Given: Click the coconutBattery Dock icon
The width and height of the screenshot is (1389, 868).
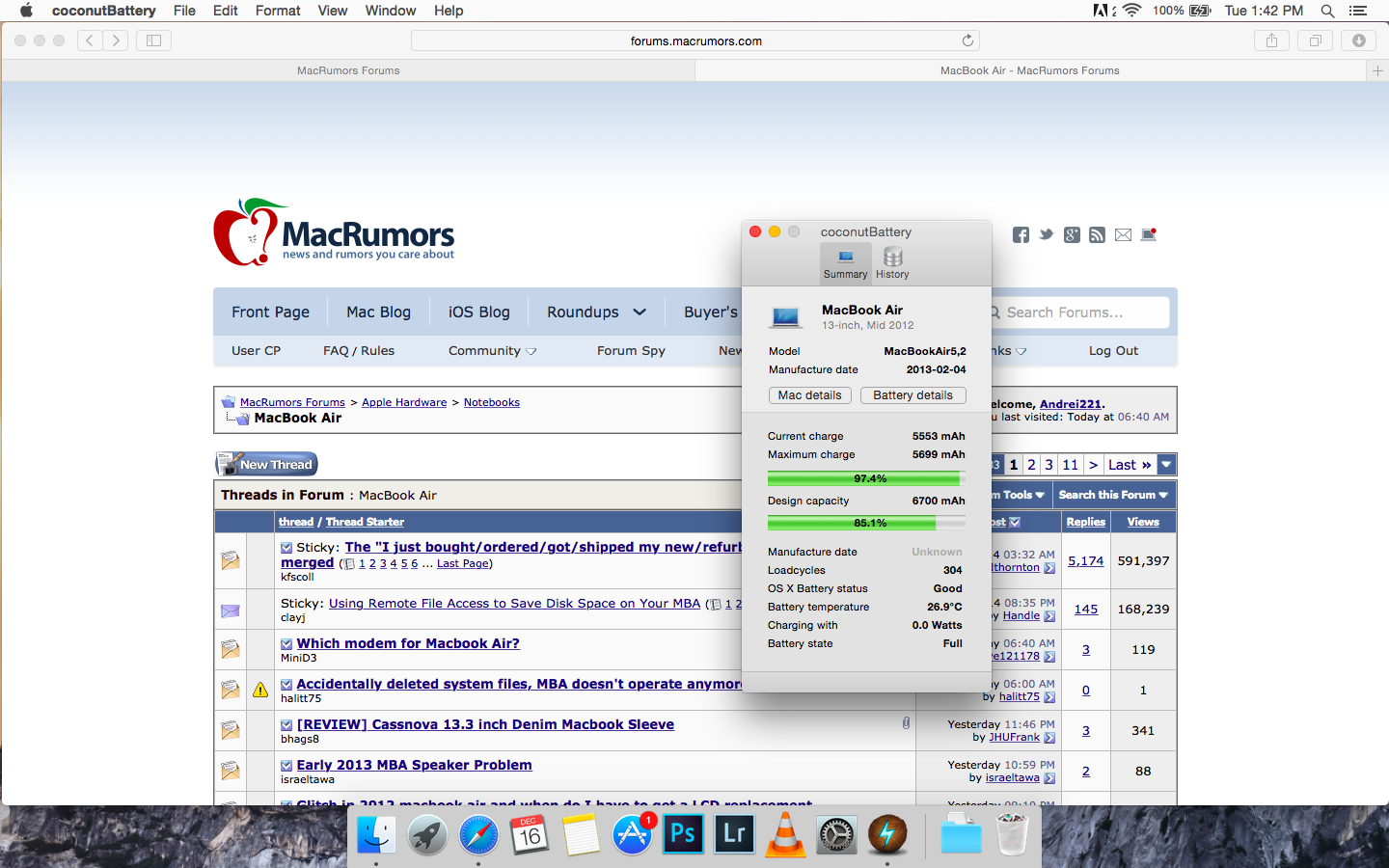Looking at the screenshot, I should [887, 834].
